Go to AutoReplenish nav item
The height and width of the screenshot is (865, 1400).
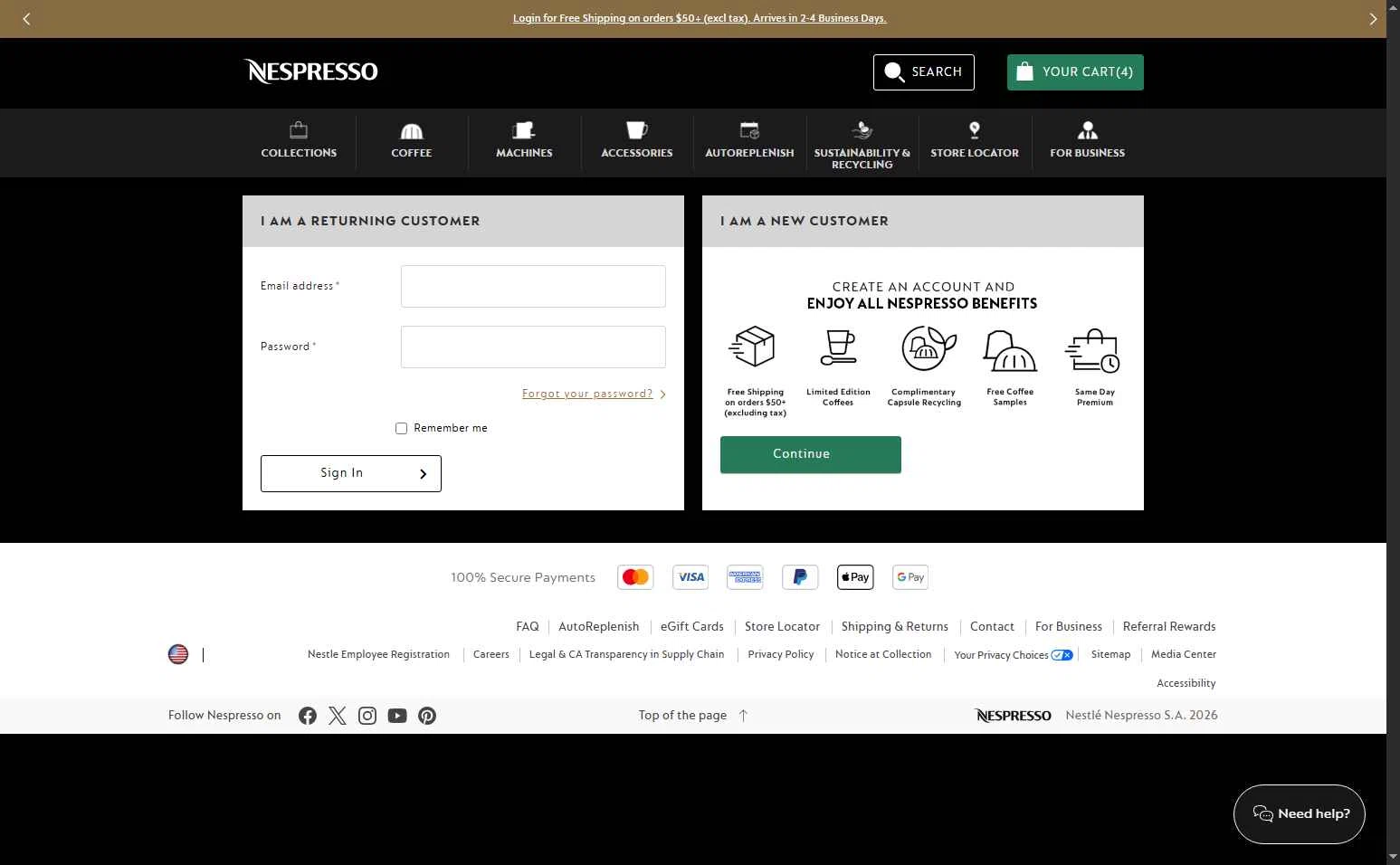(x=749, y=141)
